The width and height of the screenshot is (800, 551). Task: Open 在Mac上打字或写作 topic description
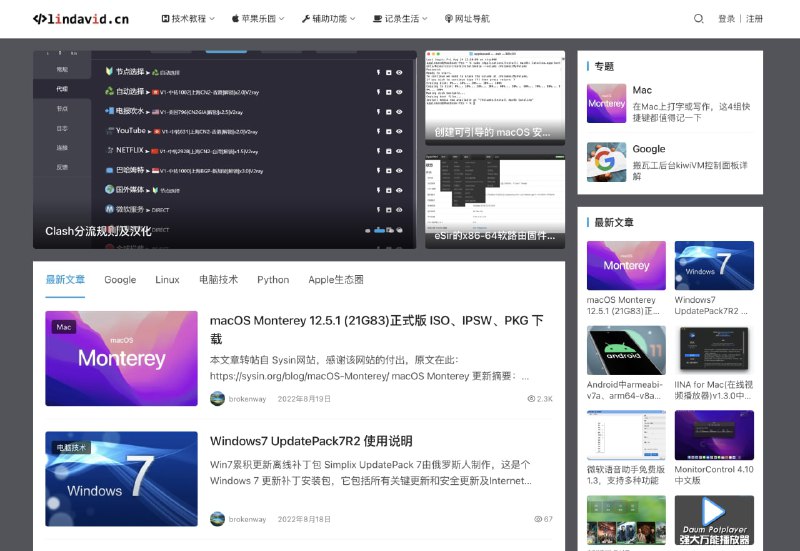(x=691, y=112)
